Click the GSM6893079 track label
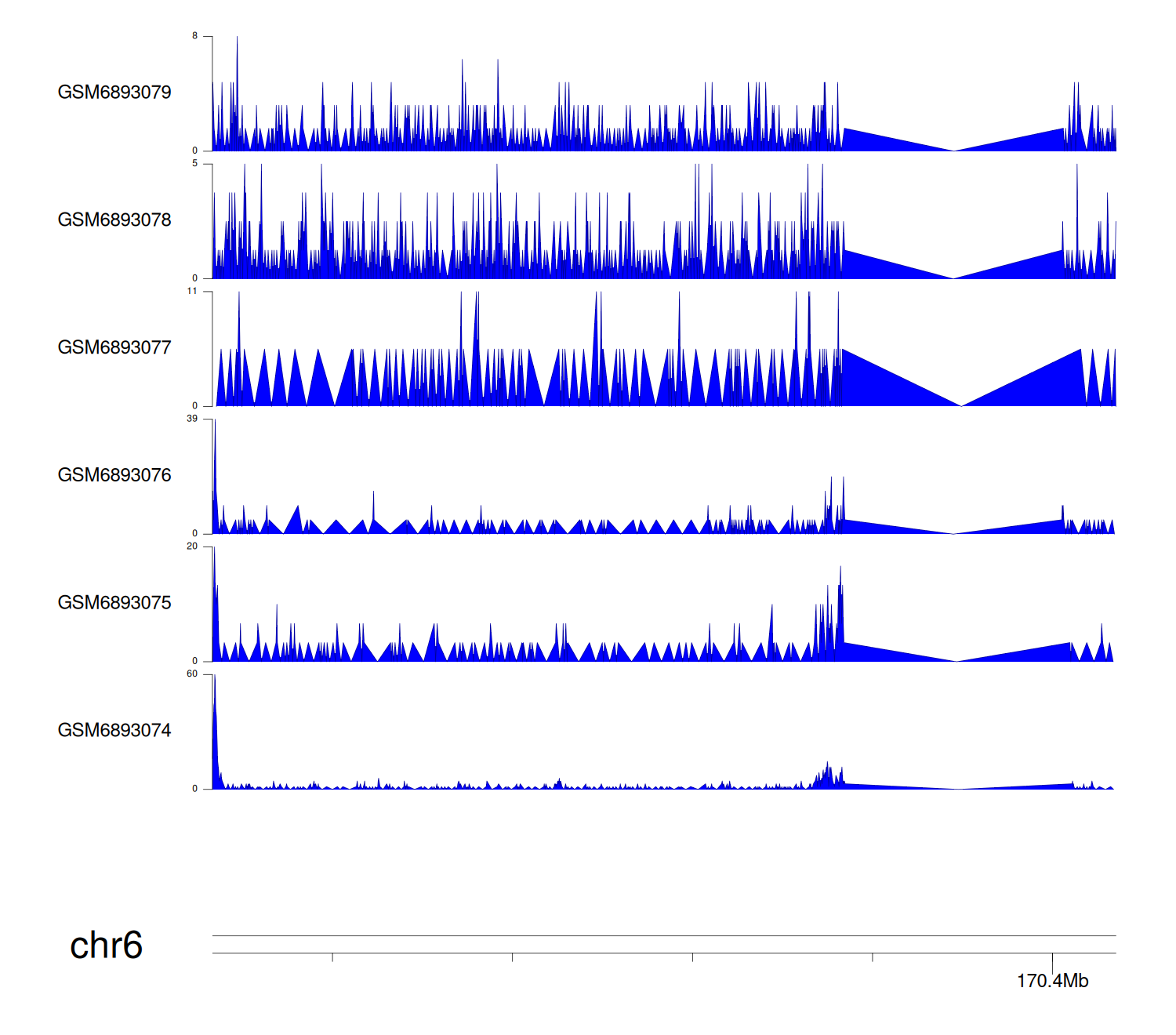 click(114, 93)
